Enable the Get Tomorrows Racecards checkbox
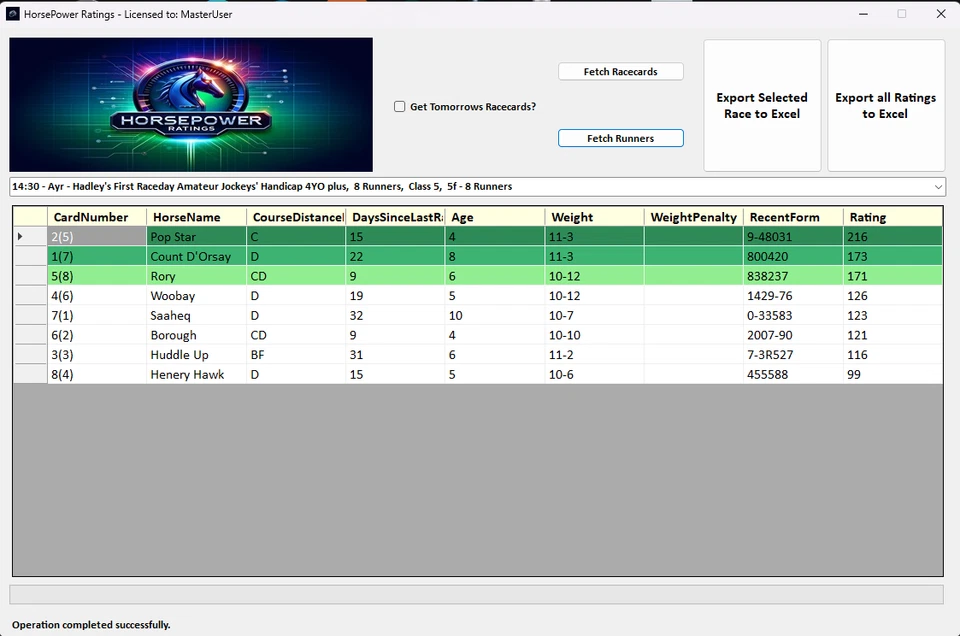The width and height of the screenshot is (960, 636). (399, 106)
